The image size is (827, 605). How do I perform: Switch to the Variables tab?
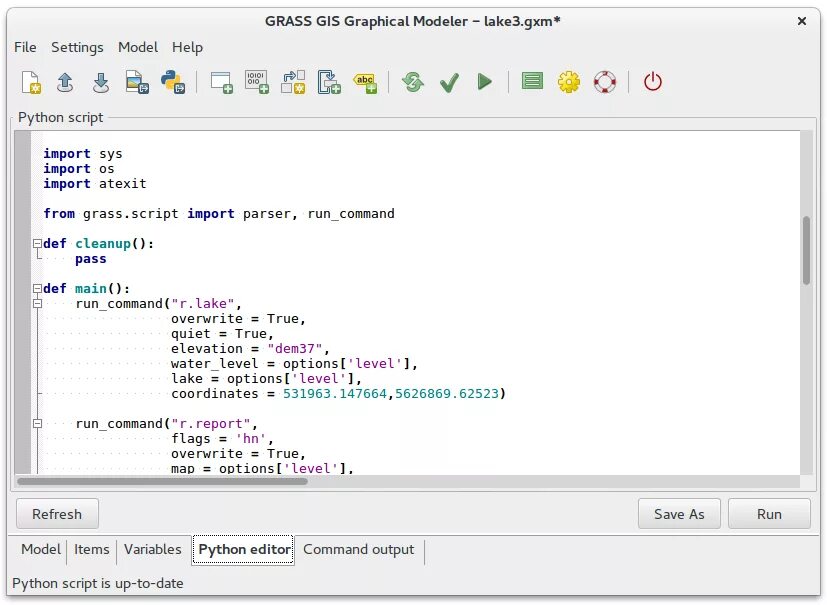tap(152, 550)
